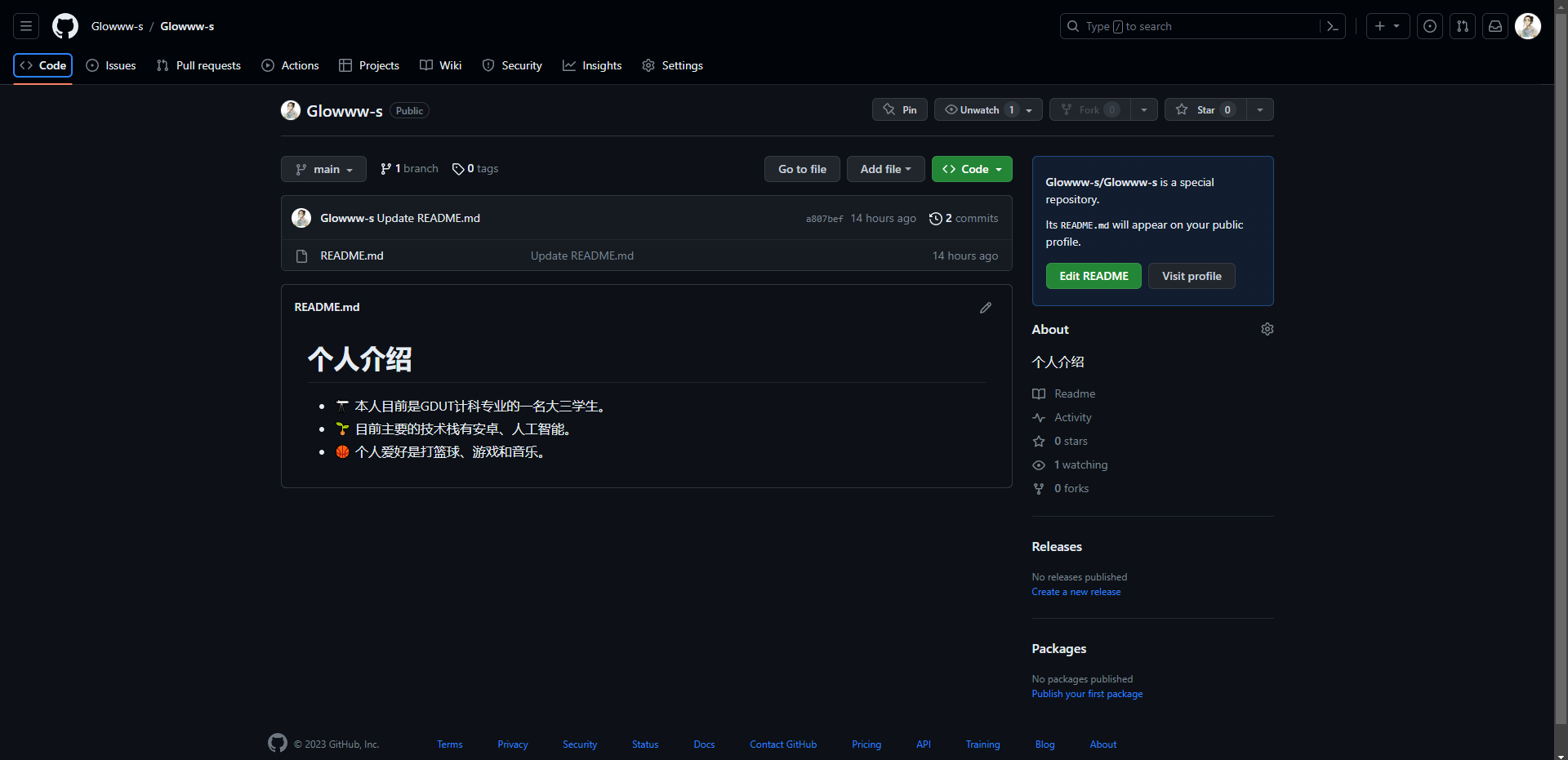Open the Fork options dropdown arrow

1144,109
